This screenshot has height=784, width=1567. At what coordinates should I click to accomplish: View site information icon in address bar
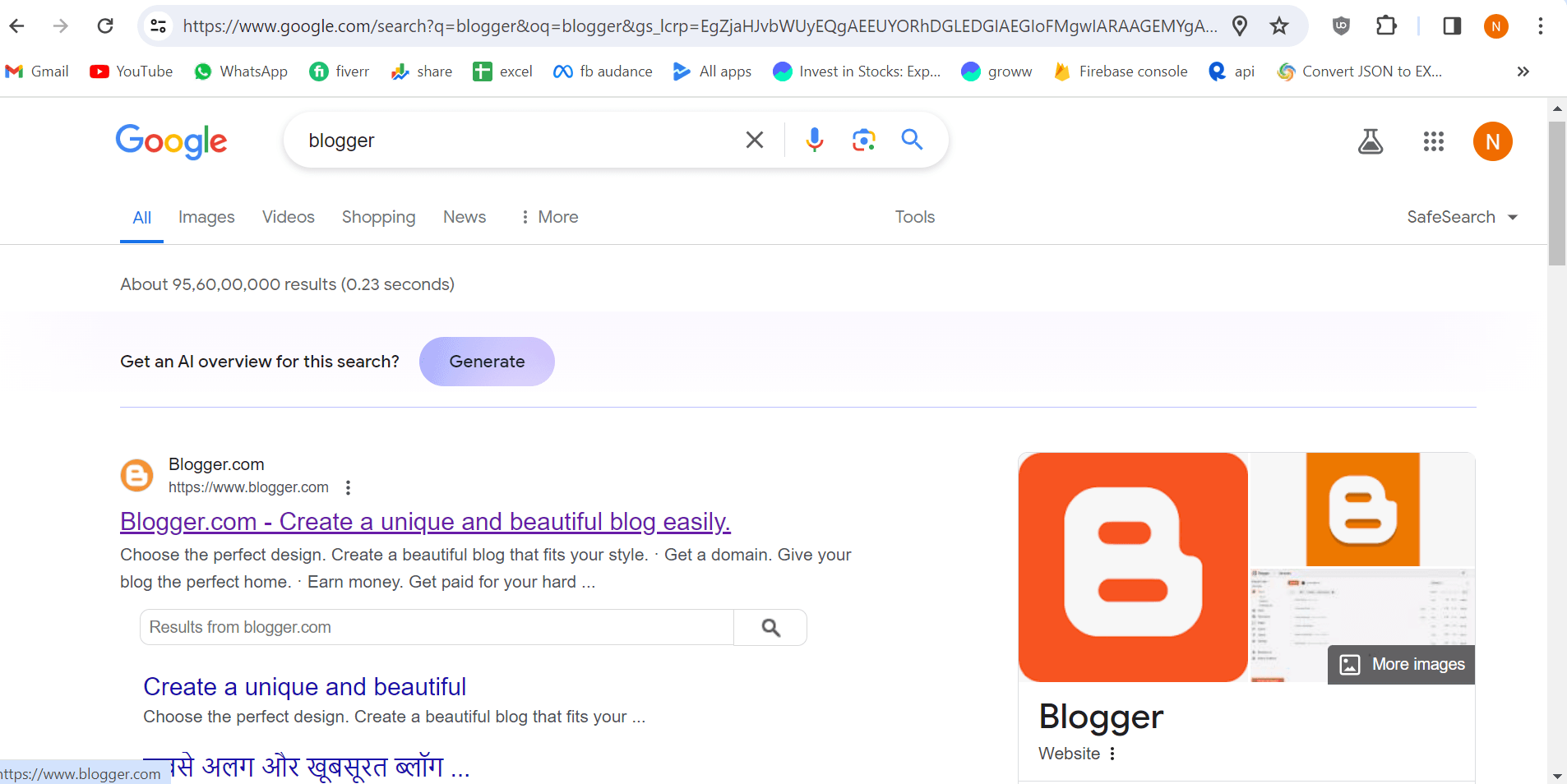click(158, 26)
